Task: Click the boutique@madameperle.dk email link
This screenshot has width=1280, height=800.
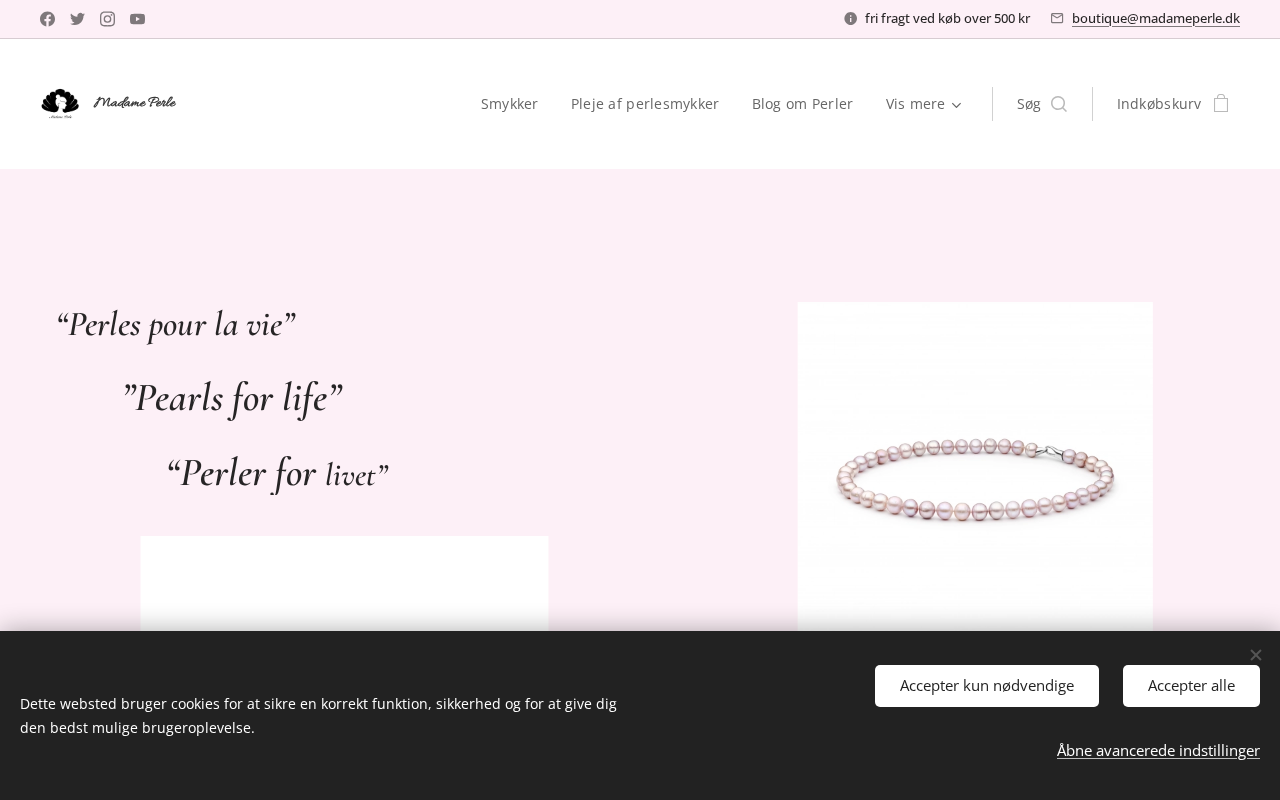Action: click(x=1156, y=18)
